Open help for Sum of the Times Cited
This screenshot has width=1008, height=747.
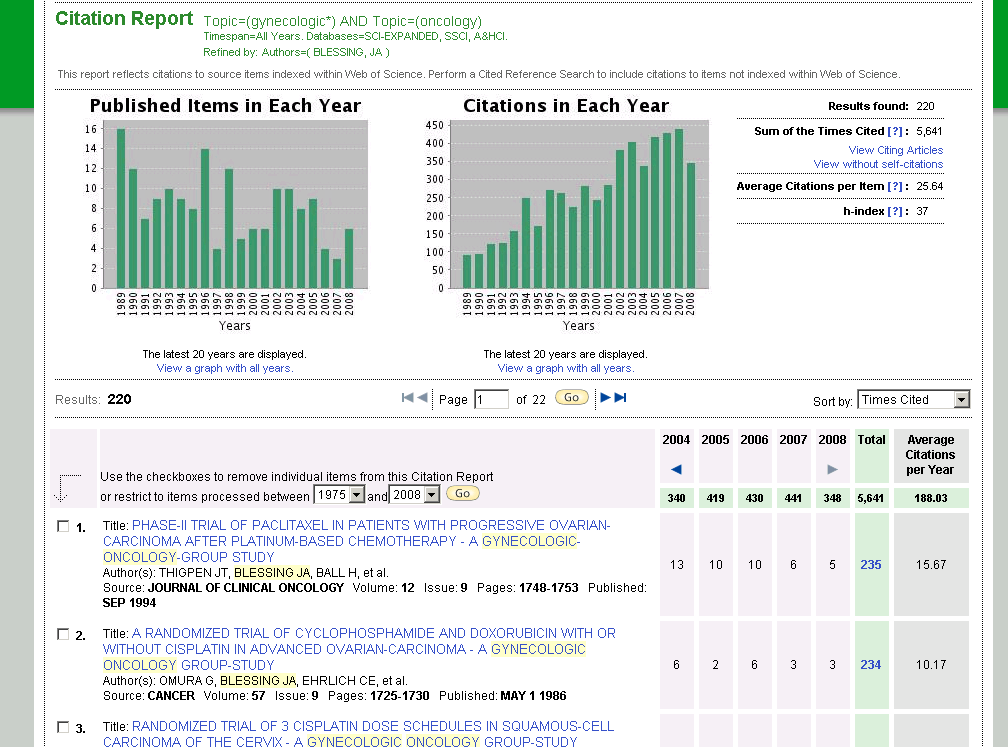894,131
